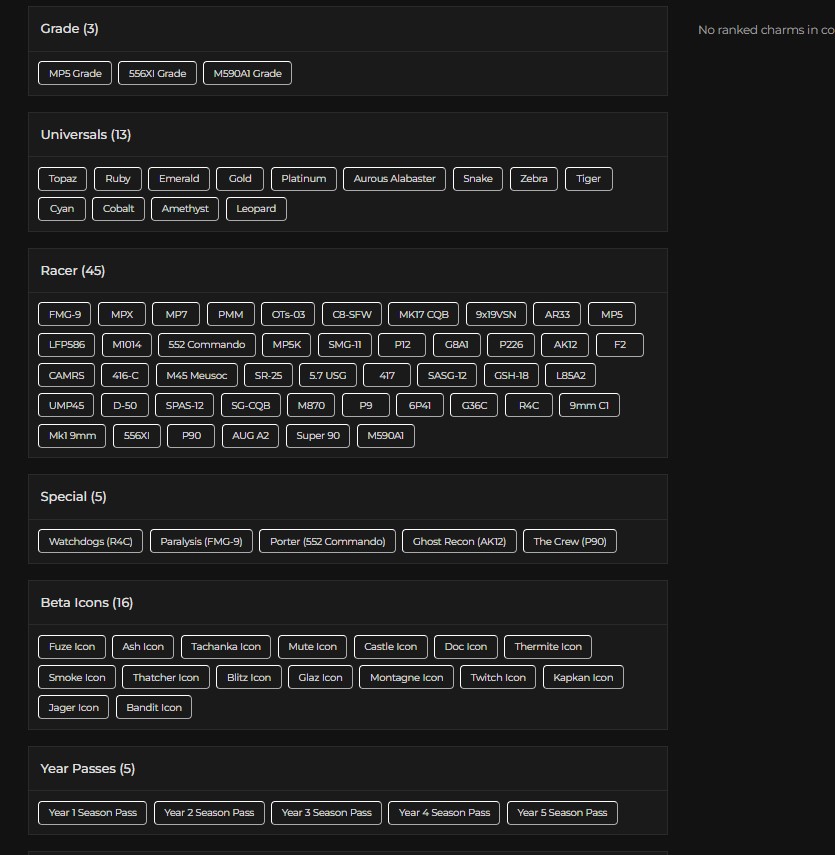Screen dimensions: 835x855
Task: Select the G36C Racer chip
Action: (474, 405)
